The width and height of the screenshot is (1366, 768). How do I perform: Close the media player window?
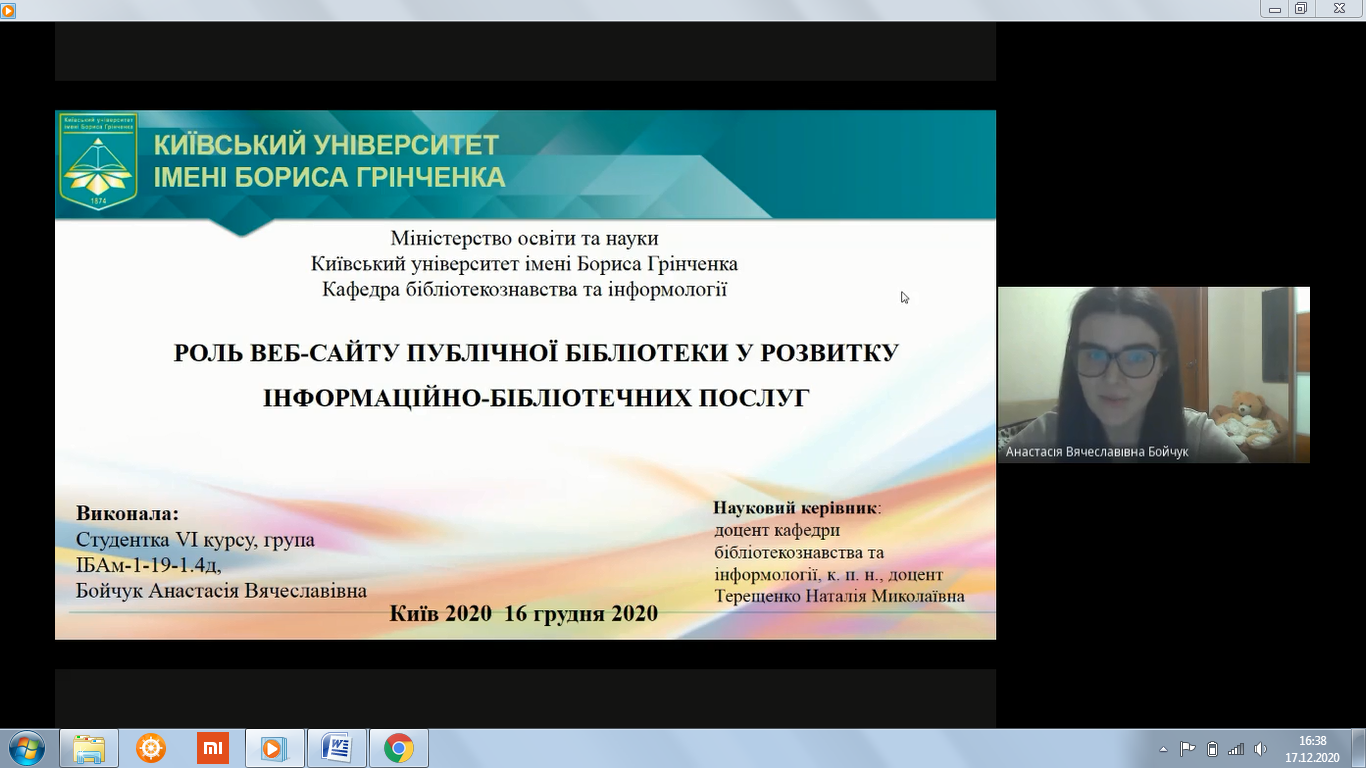click(1339, 9)
